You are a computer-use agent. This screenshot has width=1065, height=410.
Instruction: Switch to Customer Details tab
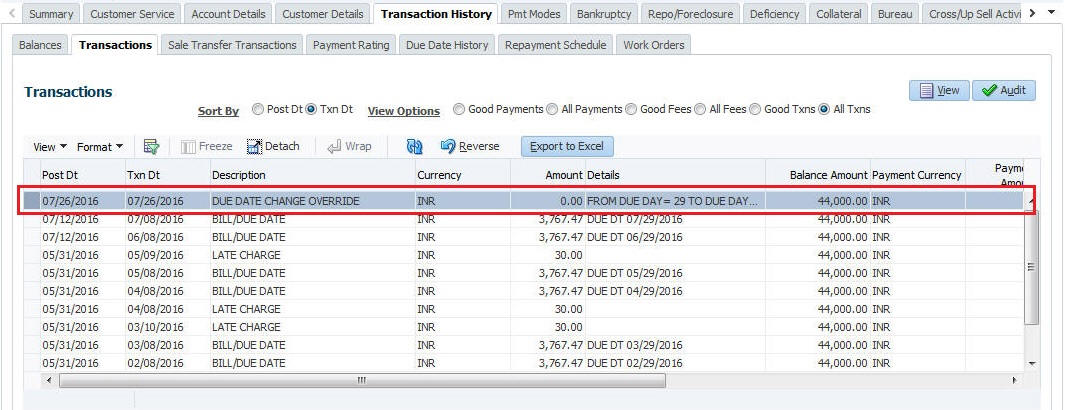324,14
